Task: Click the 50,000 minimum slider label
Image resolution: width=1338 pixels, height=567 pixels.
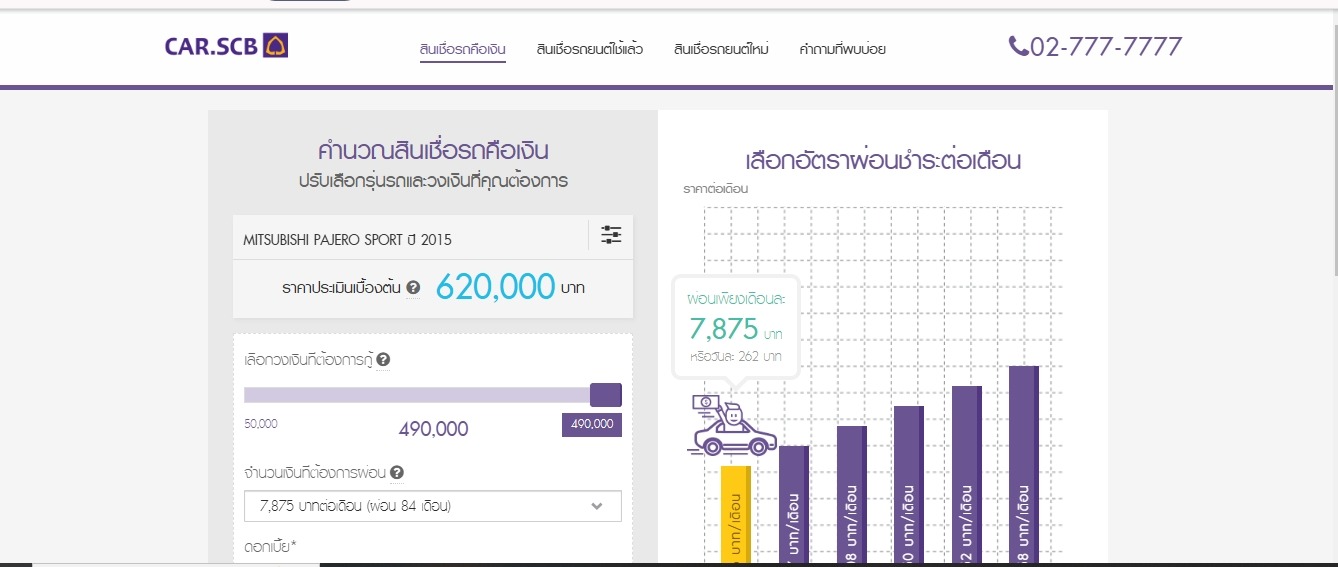Action: point(261,424)
